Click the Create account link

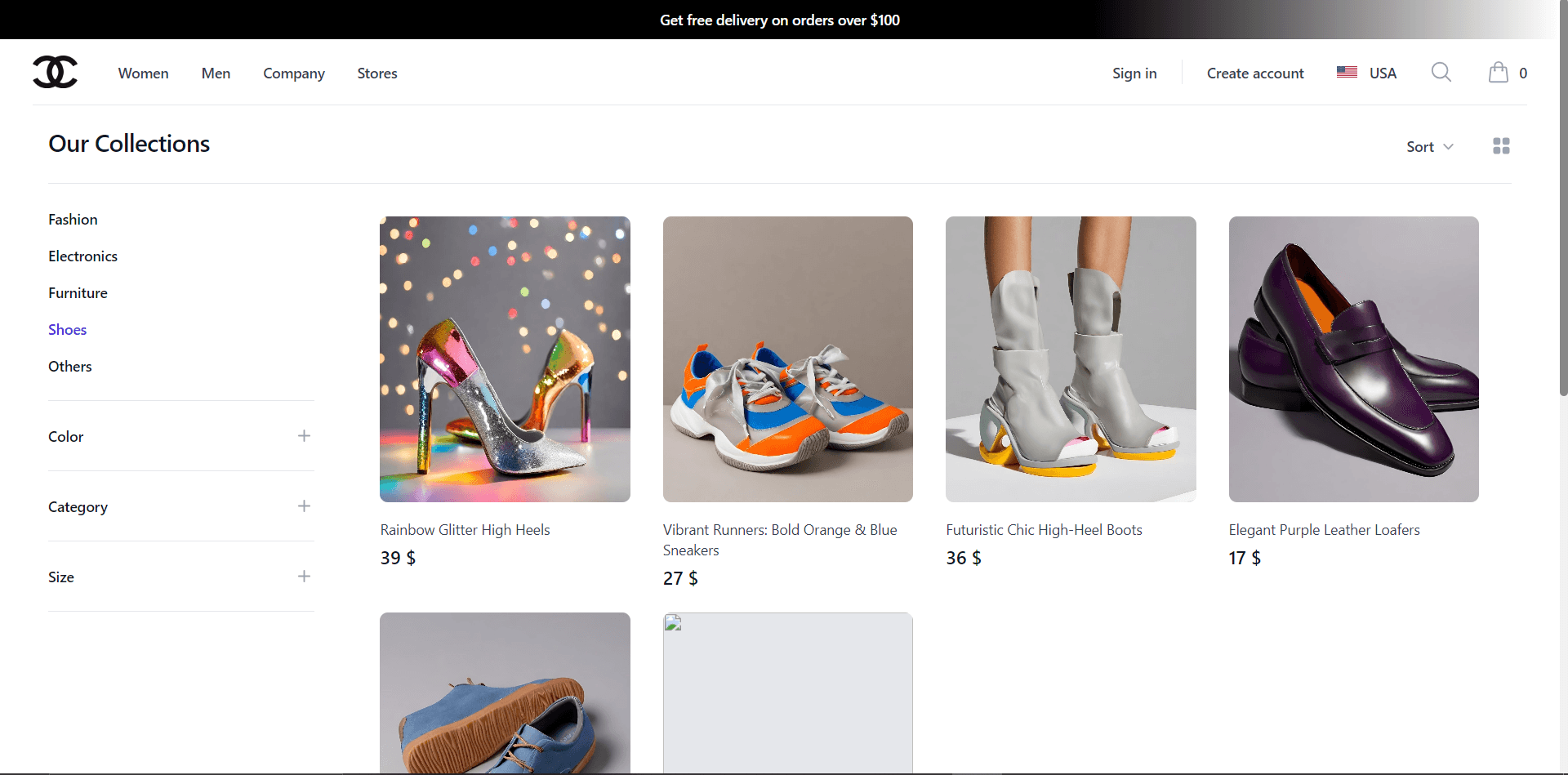pyautogui.click(x=1255, y=73)
